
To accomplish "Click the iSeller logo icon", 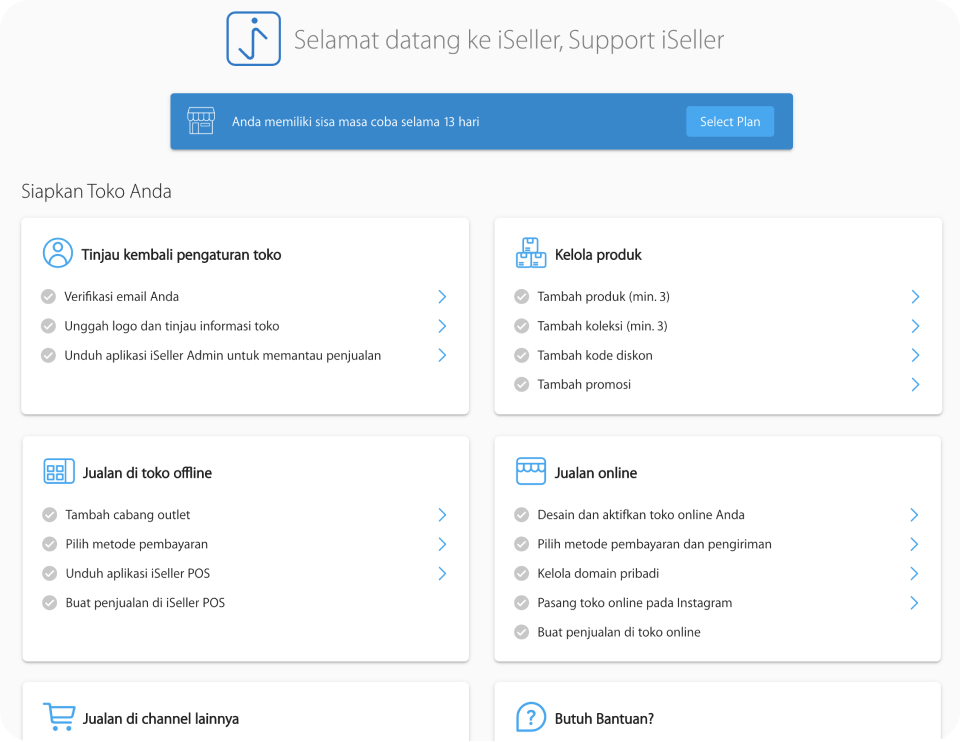I will 253,39.
